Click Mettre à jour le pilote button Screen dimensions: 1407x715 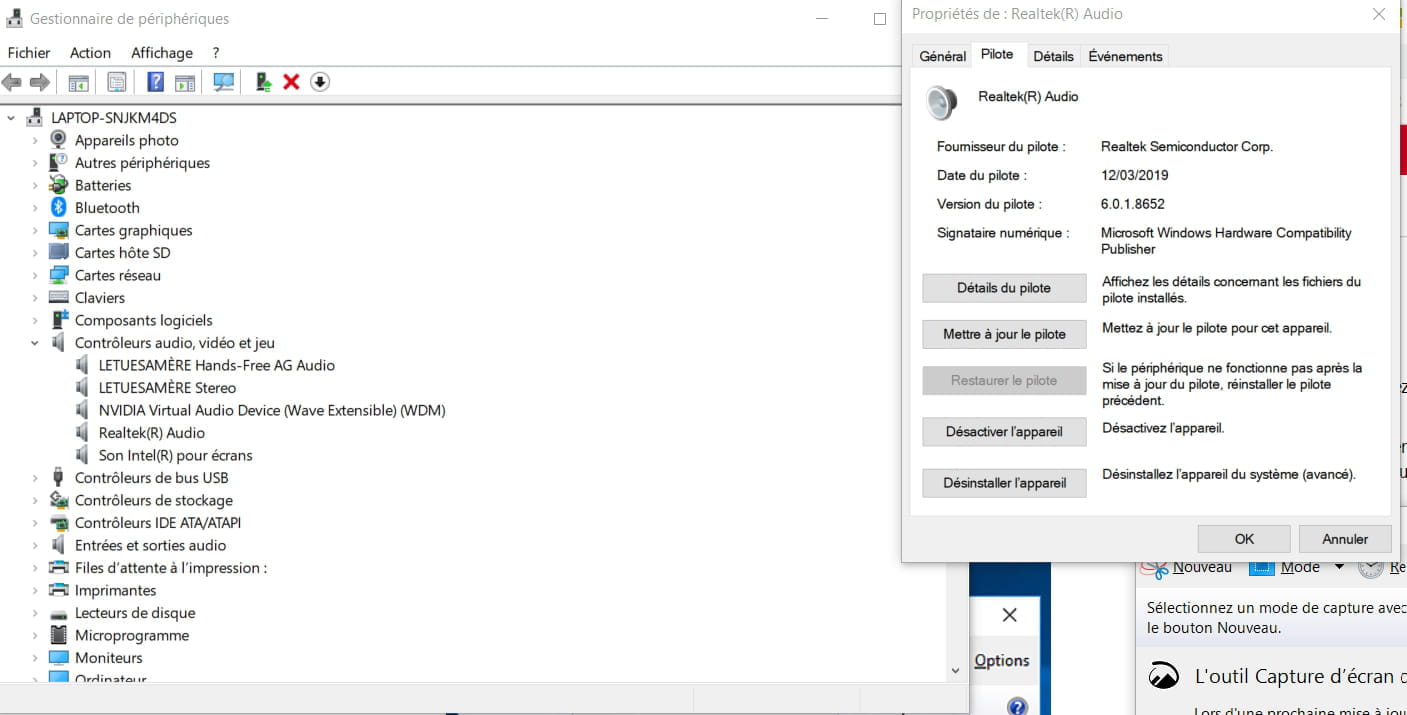pyautogui.click(x=1004, y=334)
